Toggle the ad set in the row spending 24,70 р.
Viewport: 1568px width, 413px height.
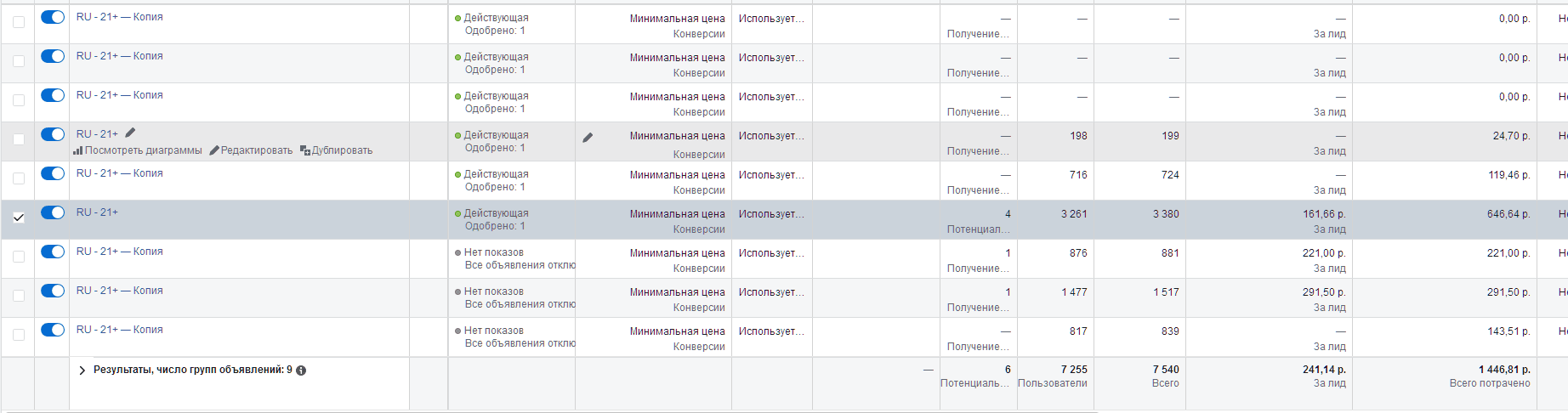click(53, 134)
